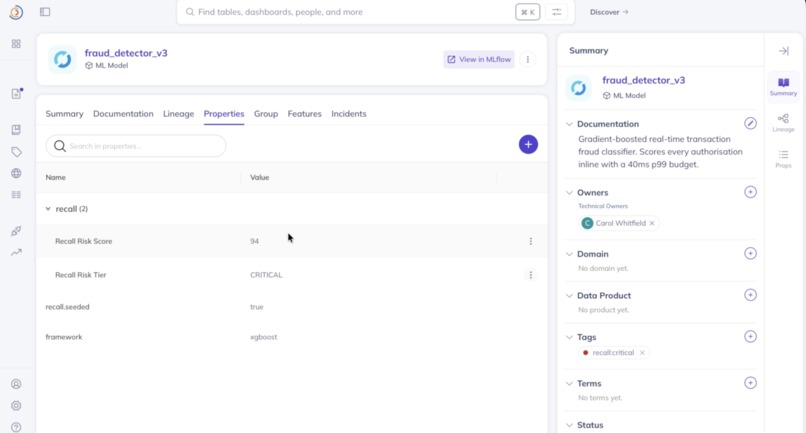
Task: Focus the Search in properties field
Action: click(x=136, y=146)
